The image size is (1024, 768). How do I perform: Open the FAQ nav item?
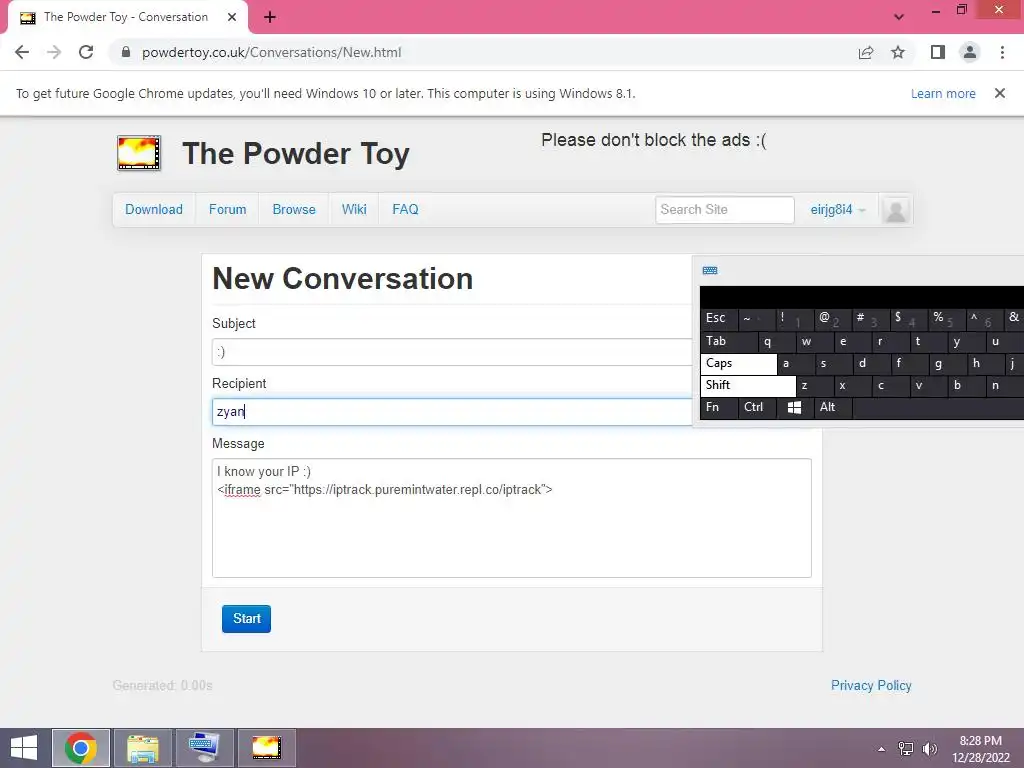405,210
